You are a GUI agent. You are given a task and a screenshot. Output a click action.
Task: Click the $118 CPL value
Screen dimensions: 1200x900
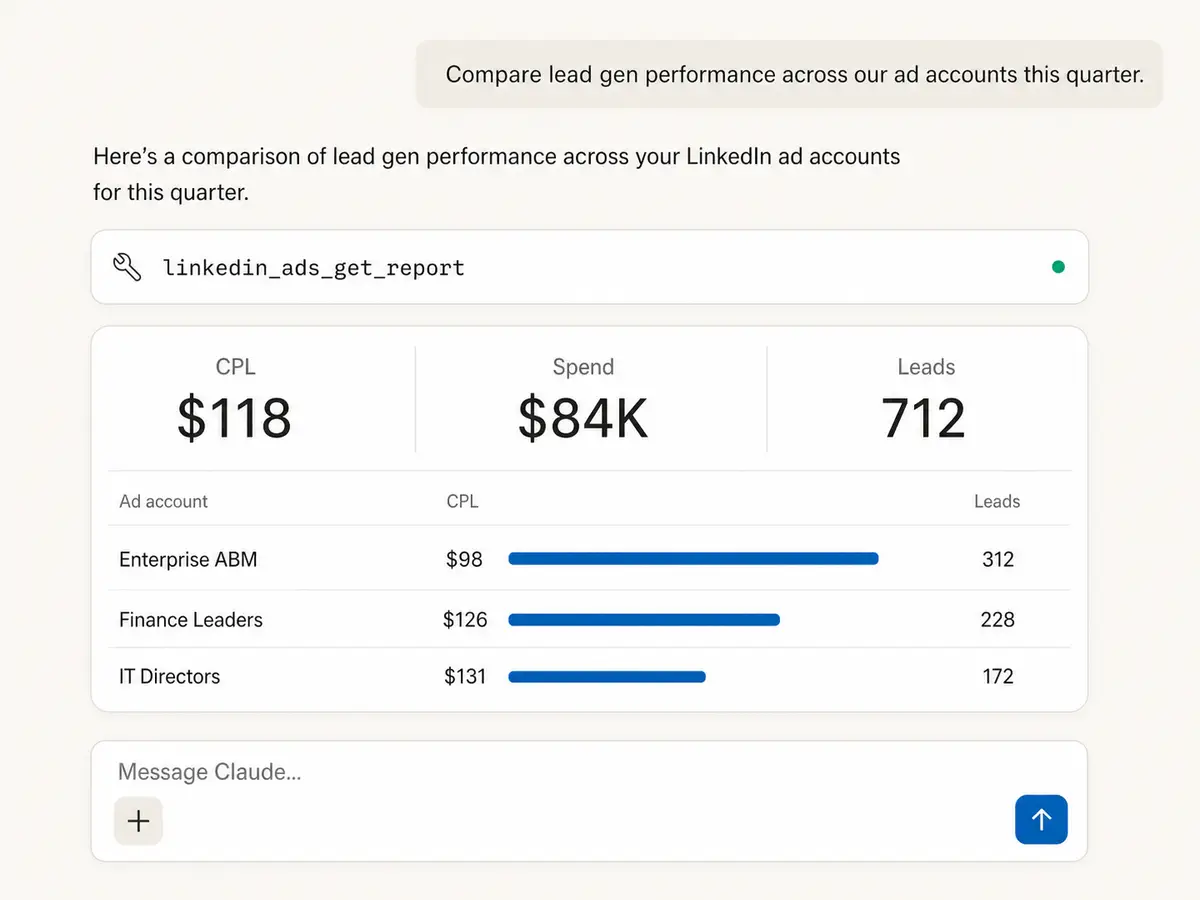[x=234, y=418]
